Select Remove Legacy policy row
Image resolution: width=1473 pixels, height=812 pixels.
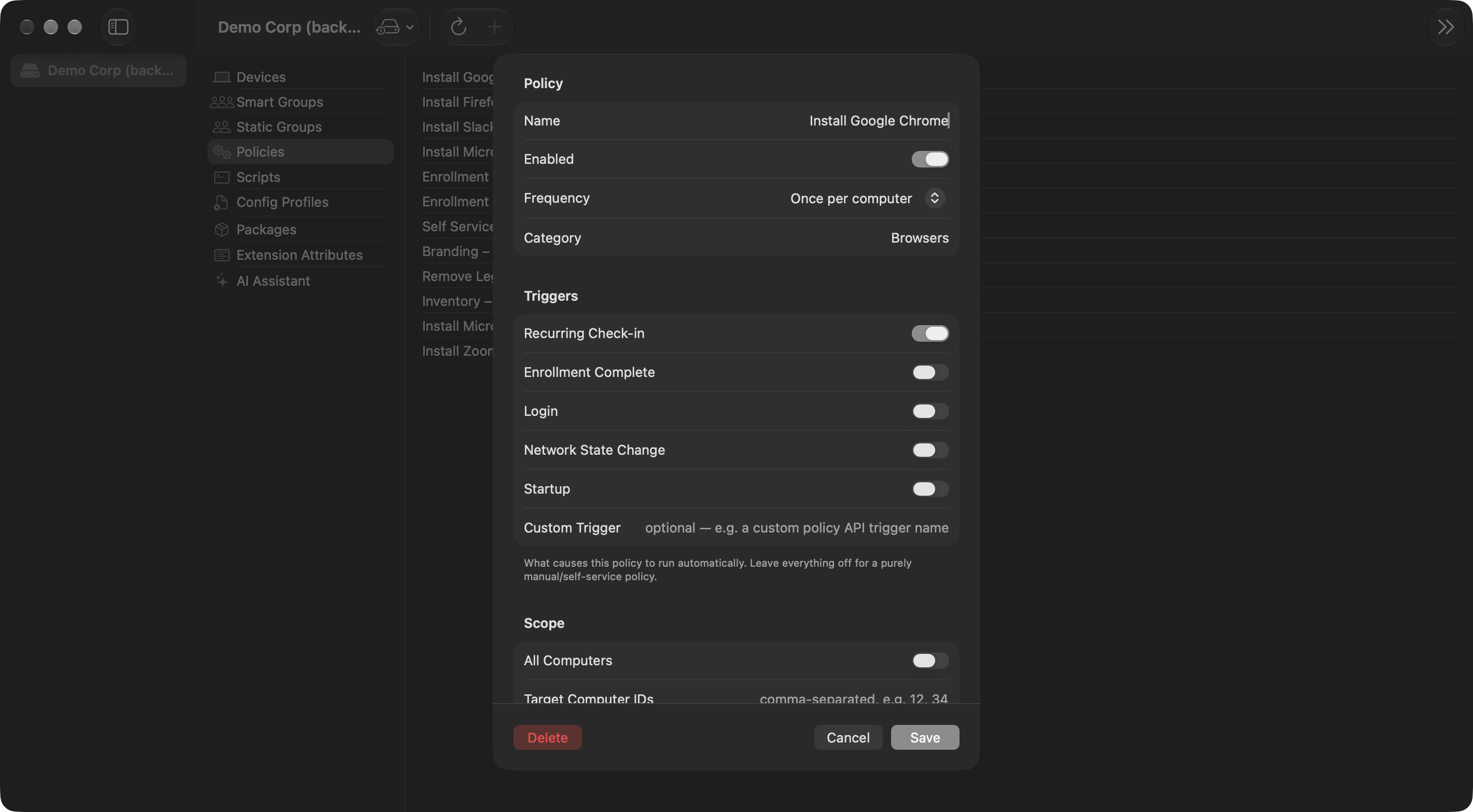[x=457, y=276]
